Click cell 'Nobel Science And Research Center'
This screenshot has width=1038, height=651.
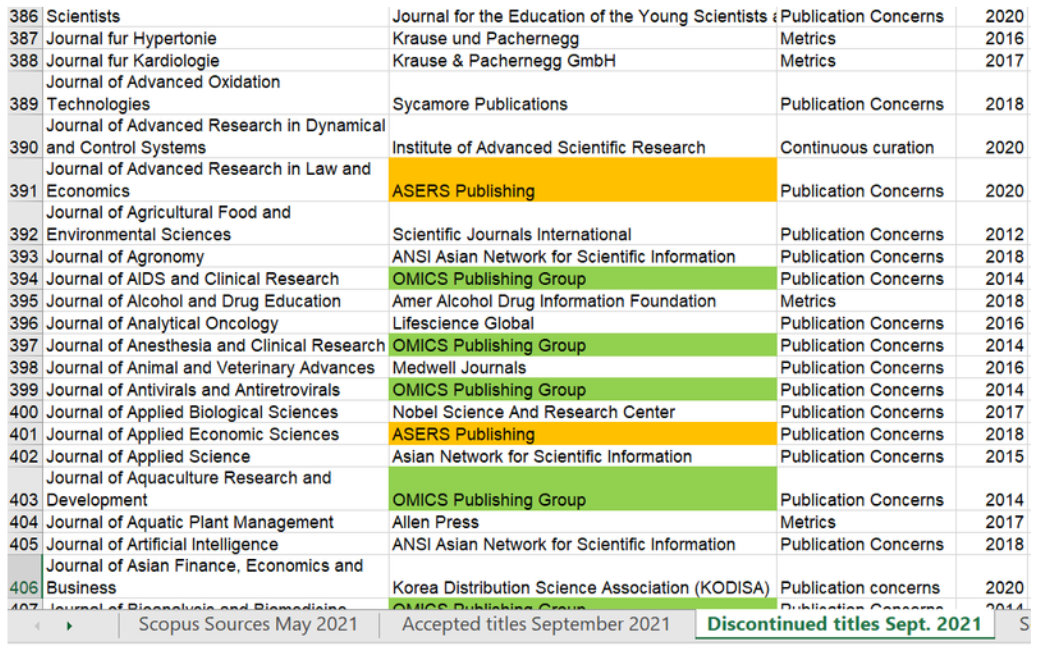[x=583, y=412]
